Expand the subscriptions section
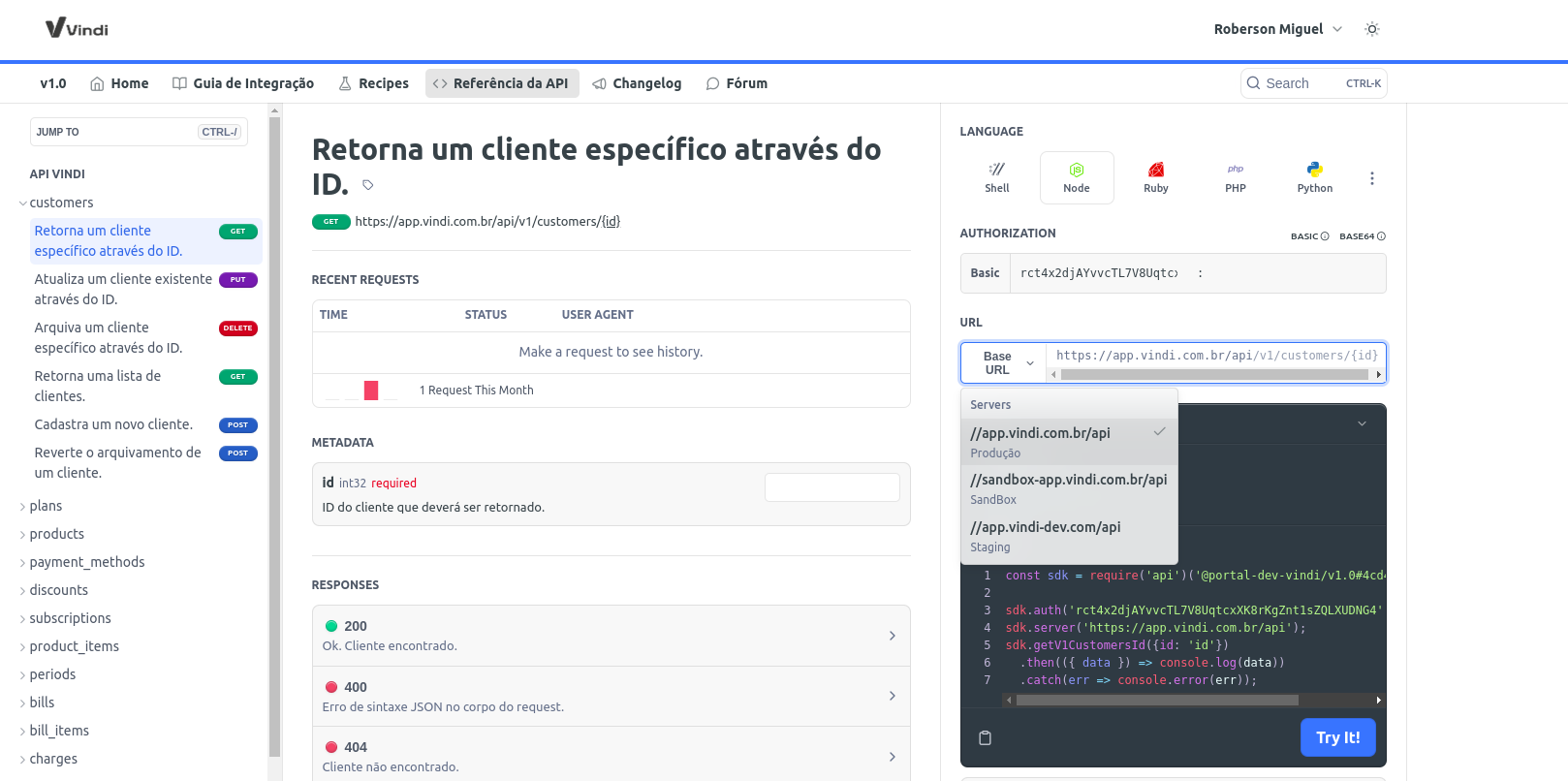The height and width of the screenshot is (781, 1568). [23, 618]
